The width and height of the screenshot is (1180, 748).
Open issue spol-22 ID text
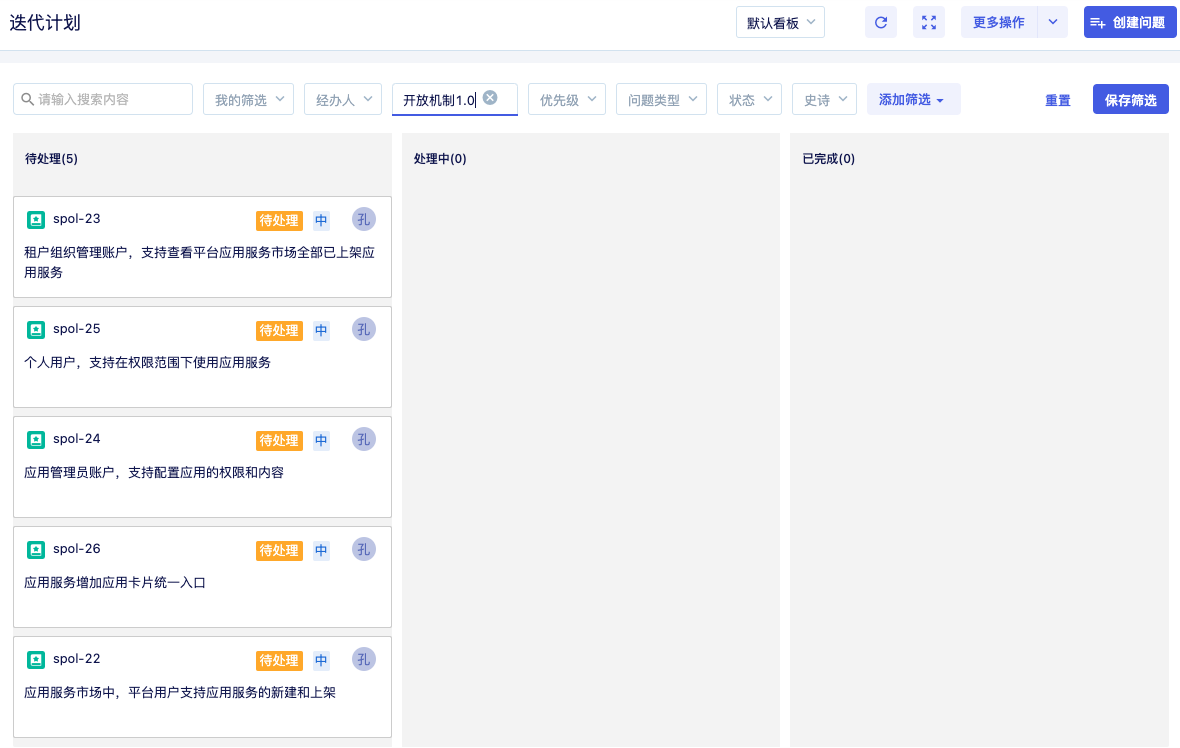77,658
